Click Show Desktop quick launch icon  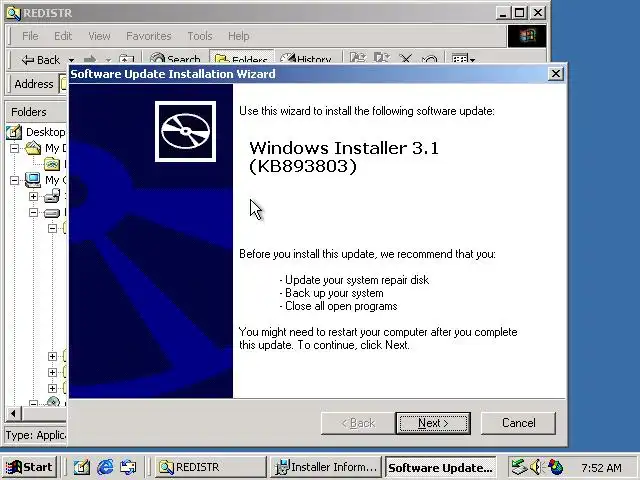pos(82,467)
